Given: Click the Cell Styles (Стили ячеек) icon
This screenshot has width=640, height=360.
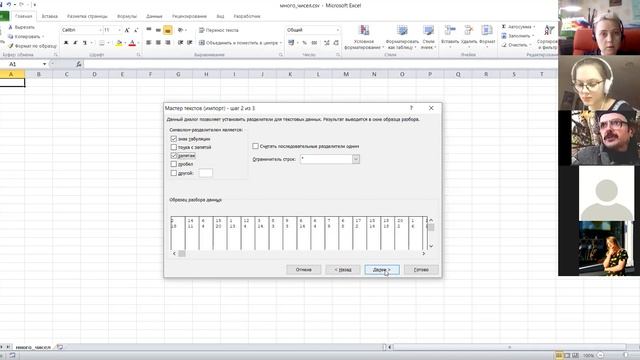Looking at the screenshot, I should coord(428,30).
